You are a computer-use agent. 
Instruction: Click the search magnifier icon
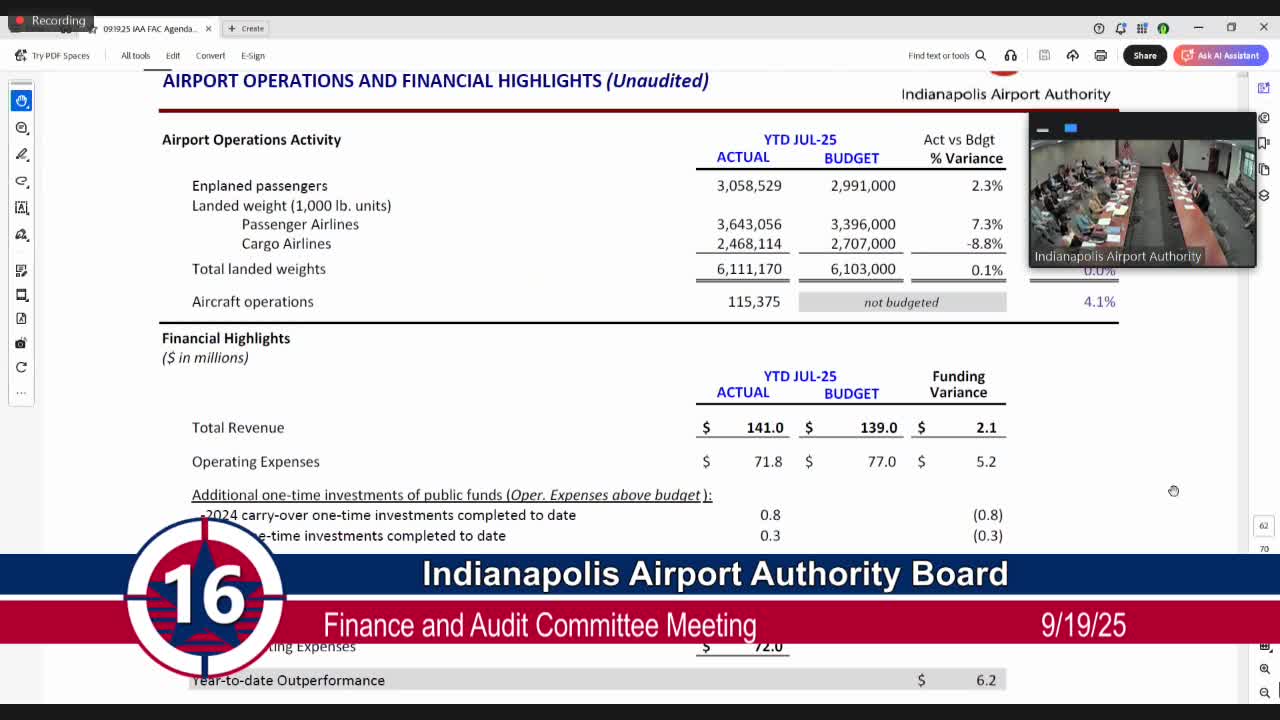[981, 56]
